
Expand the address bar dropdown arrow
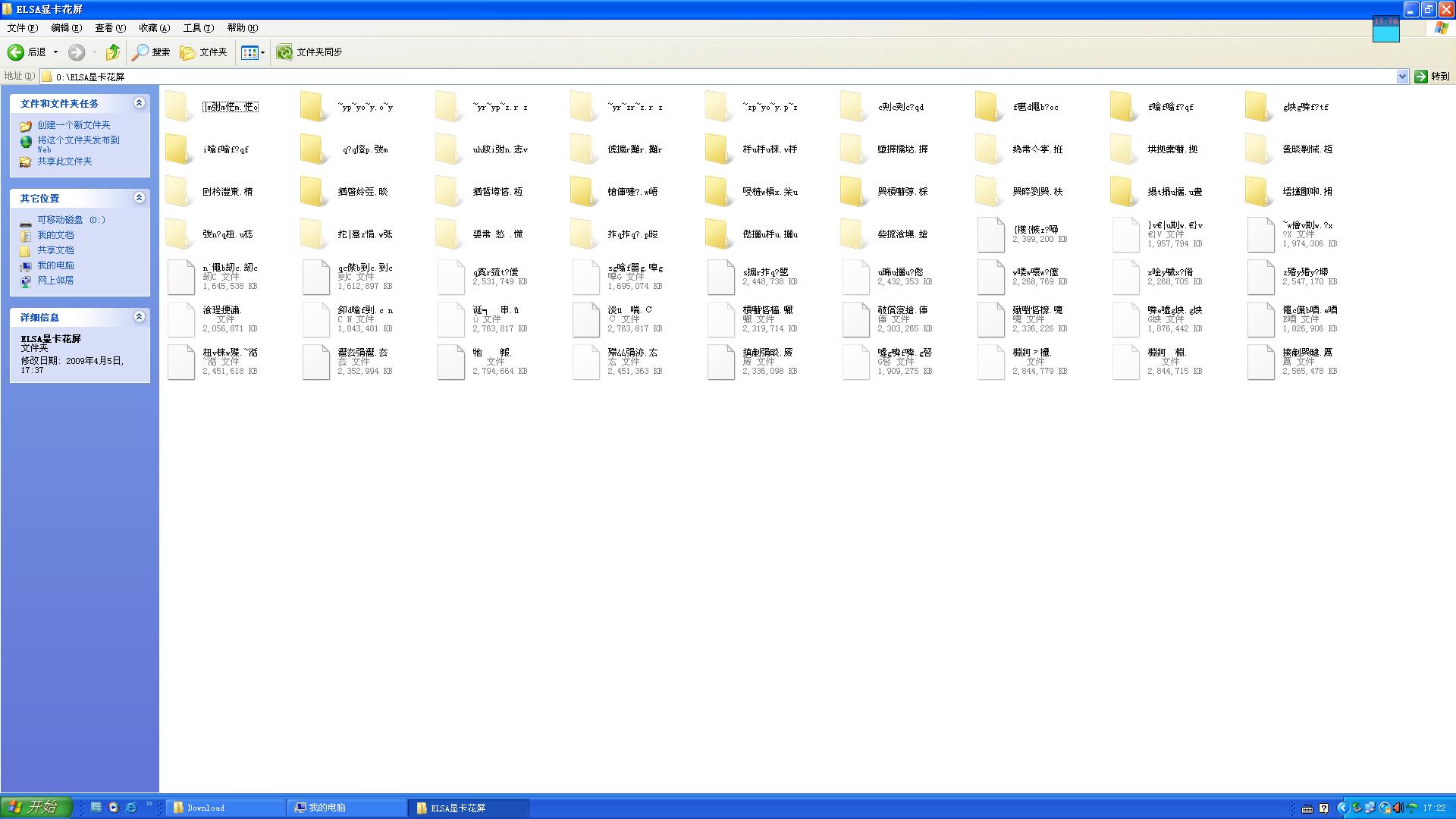(1402, 77)
